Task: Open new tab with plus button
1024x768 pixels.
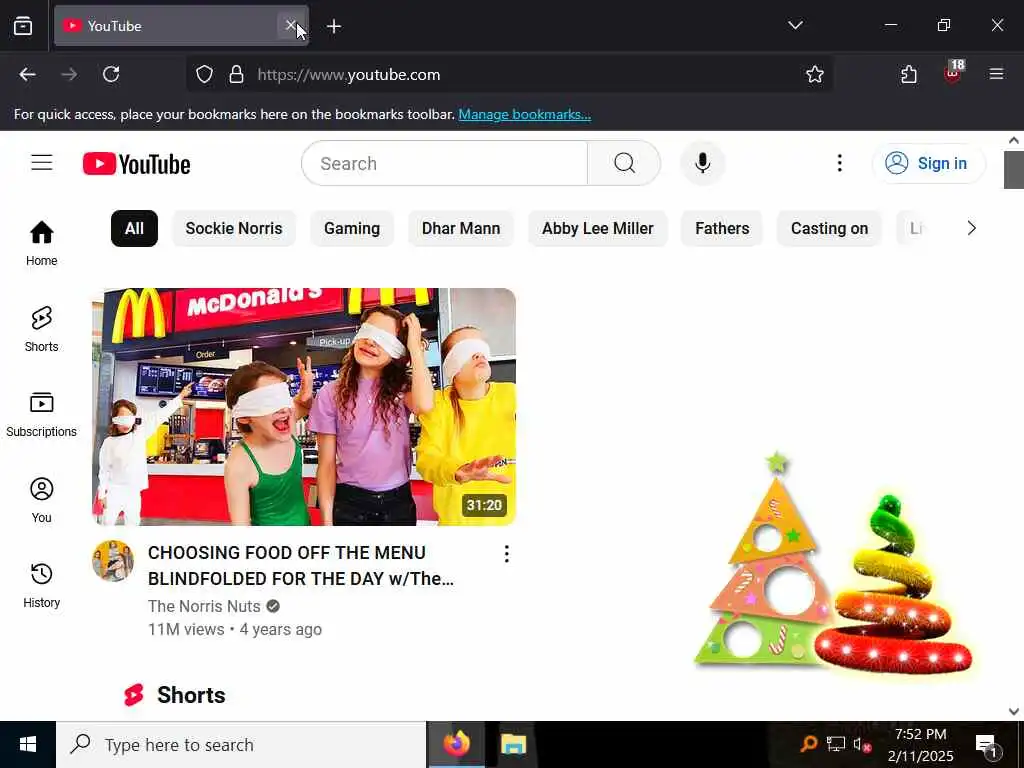Action: (334, 26)
